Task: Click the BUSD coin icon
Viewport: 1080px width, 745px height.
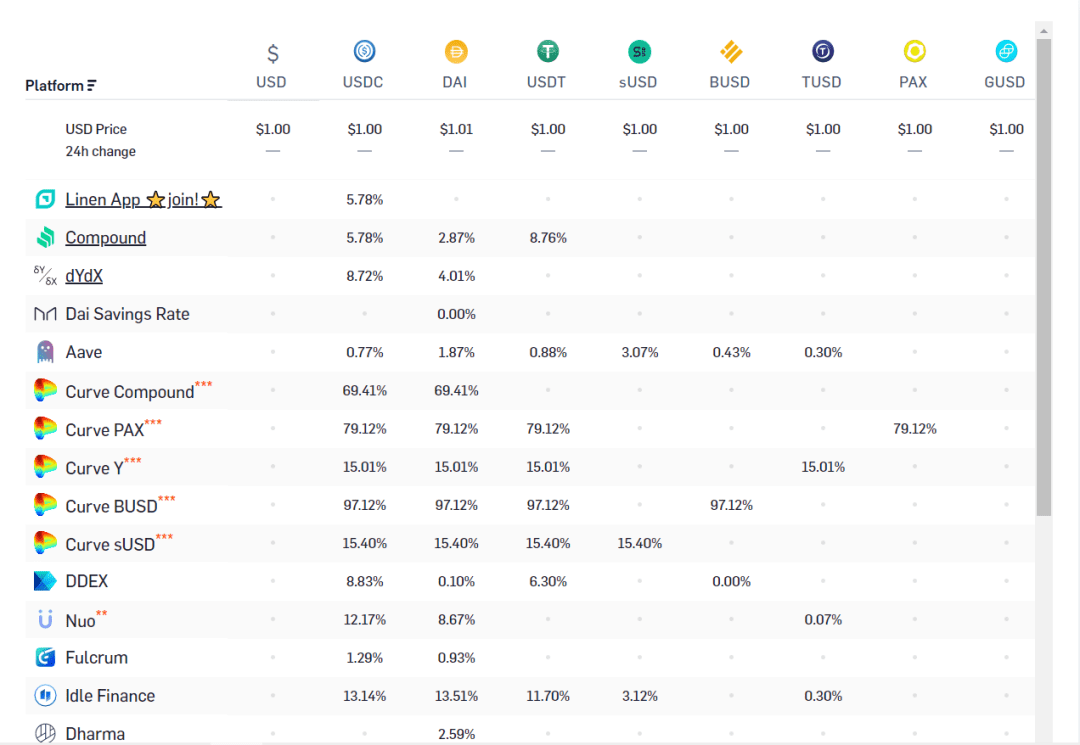Action: tap(731, 51)
